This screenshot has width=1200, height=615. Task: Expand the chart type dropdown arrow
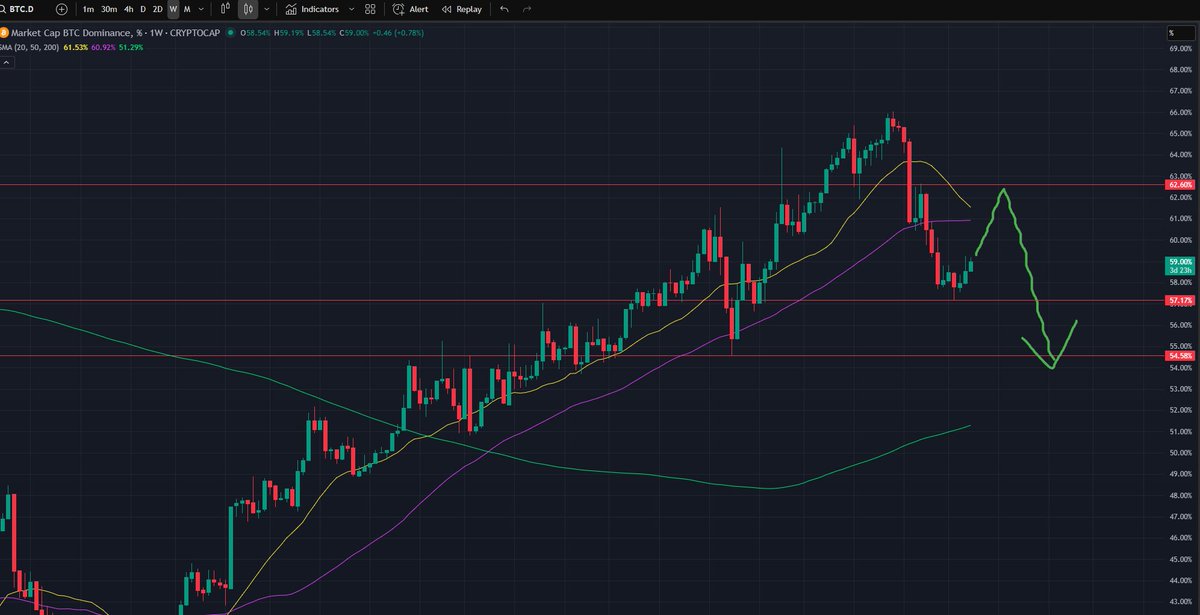266,9
